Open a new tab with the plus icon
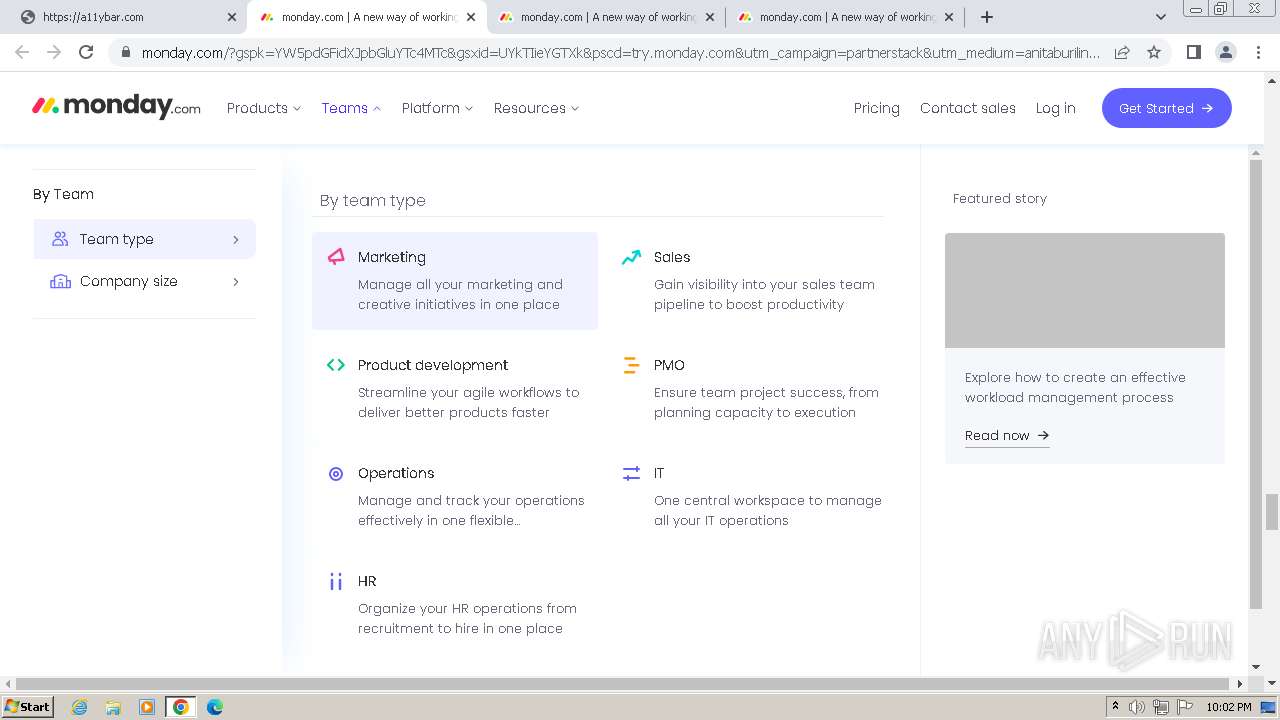The height and width of the screenshot is (720, 1280). click(987, 17)
